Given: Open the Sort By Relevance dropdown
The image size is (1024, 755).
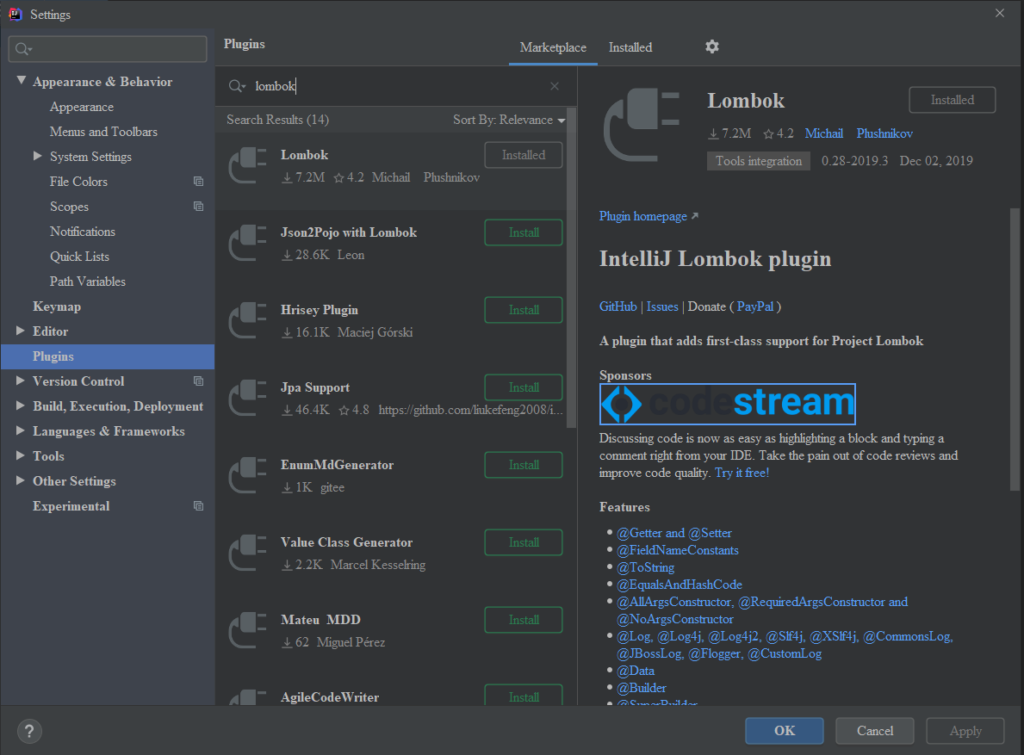Looking at the screenshot, I should click(x=508, y=120).
